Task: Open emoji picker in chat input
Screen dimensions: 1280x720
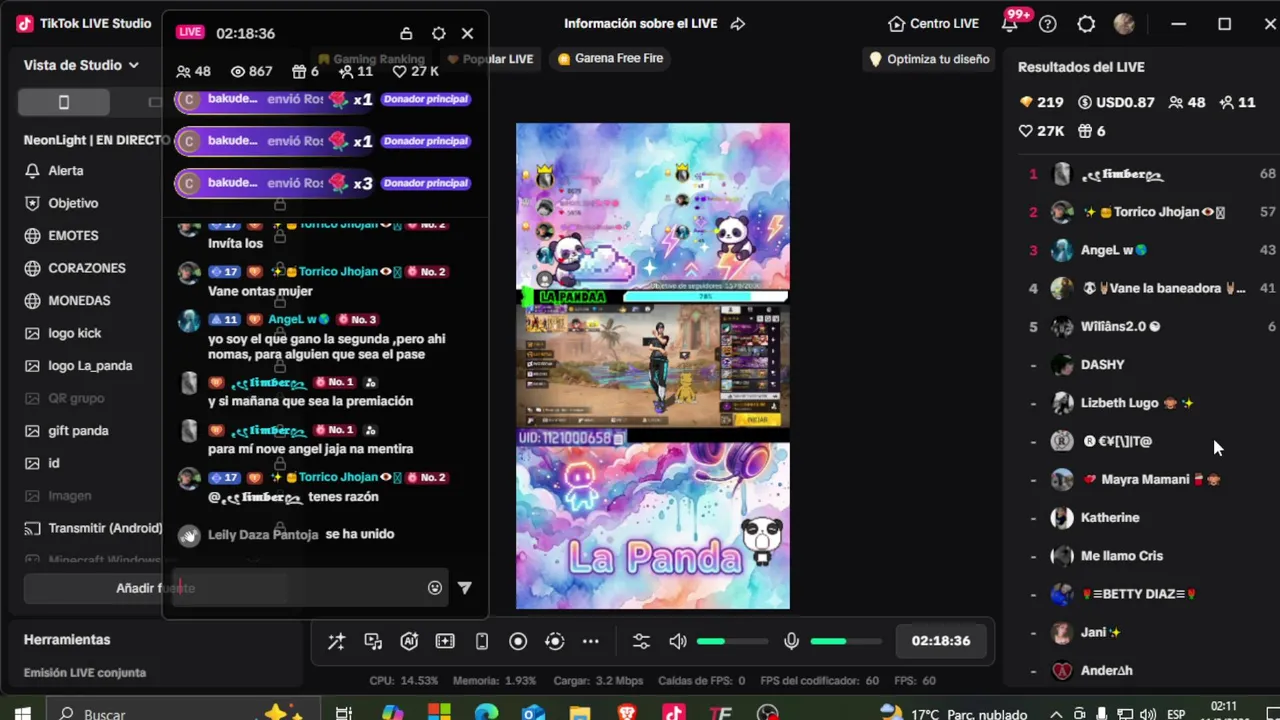Action: pos(435,588)
